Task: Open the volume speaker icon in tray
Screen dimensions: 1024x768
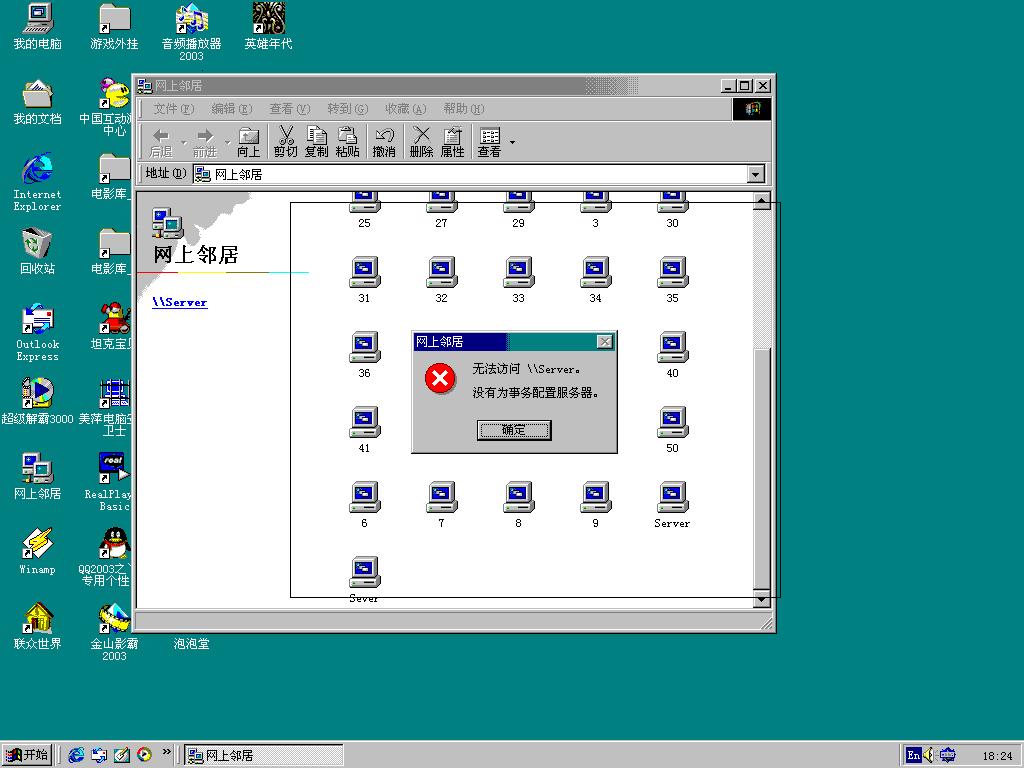Action: (x=929, y=756)
